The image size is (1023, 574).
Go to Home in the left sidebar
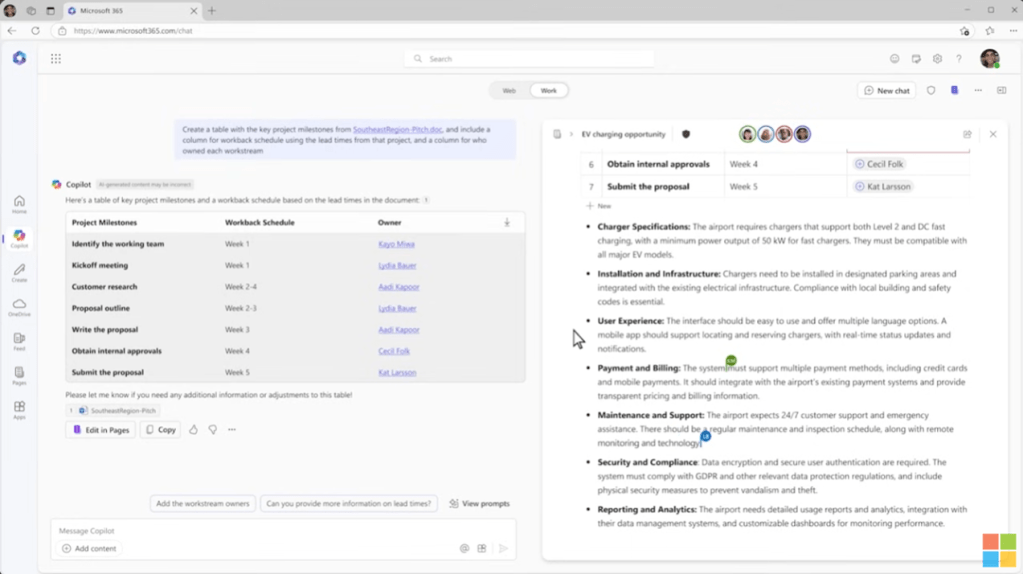(x=19, y=204)
